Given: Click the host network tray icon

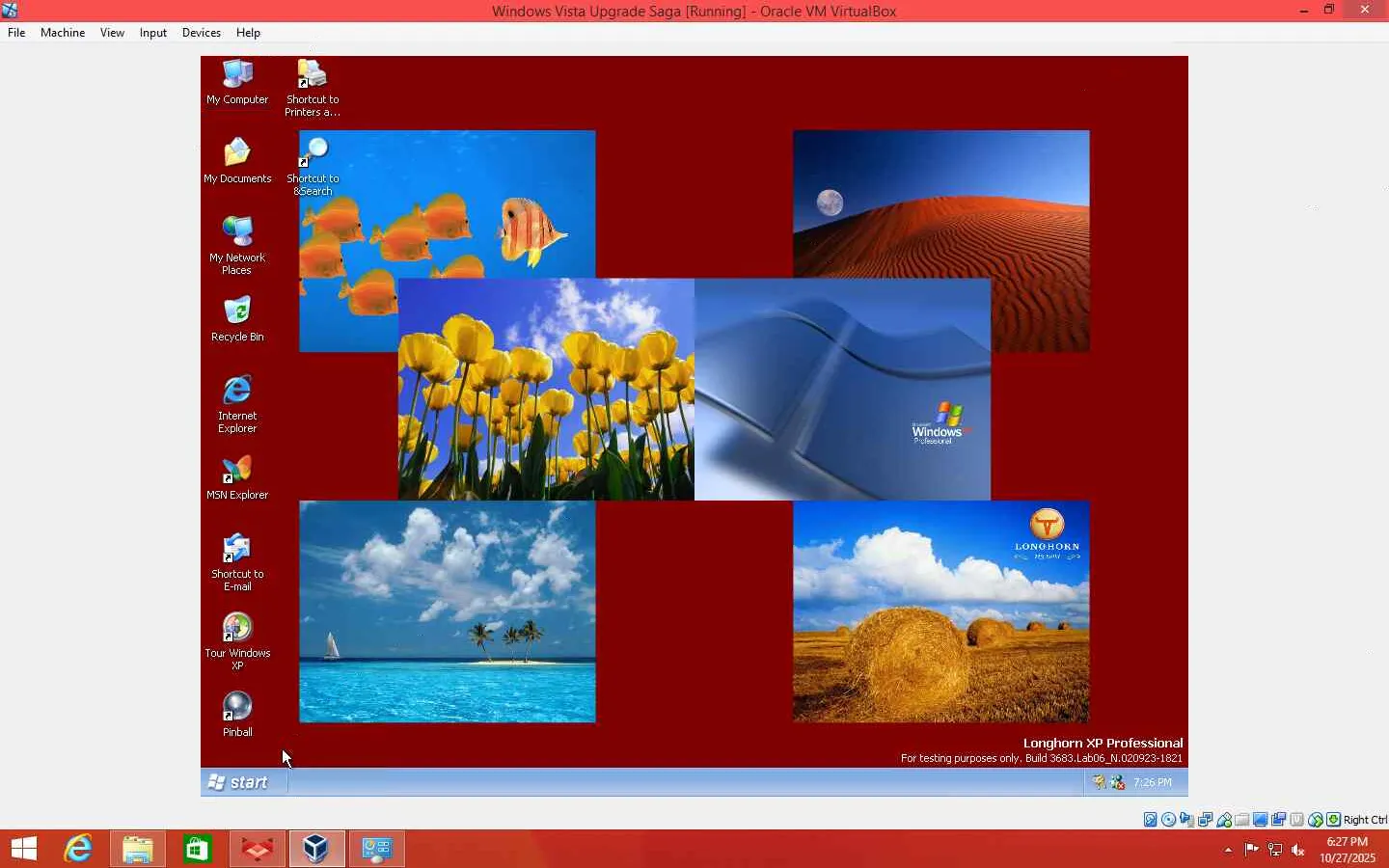Looking at the screenshot, I should click(x=1275, y=850).
